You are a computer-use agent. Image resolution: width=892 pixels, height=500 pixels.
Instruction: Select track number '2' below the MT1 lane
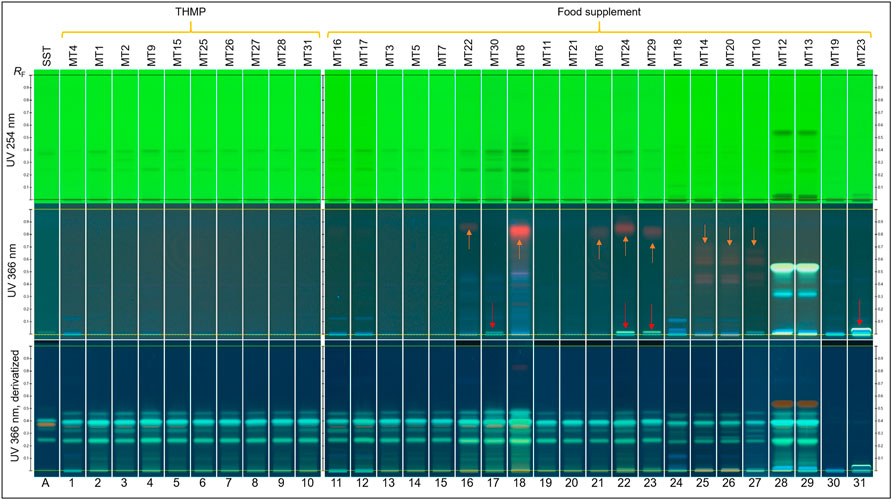(x=98, y=484)
